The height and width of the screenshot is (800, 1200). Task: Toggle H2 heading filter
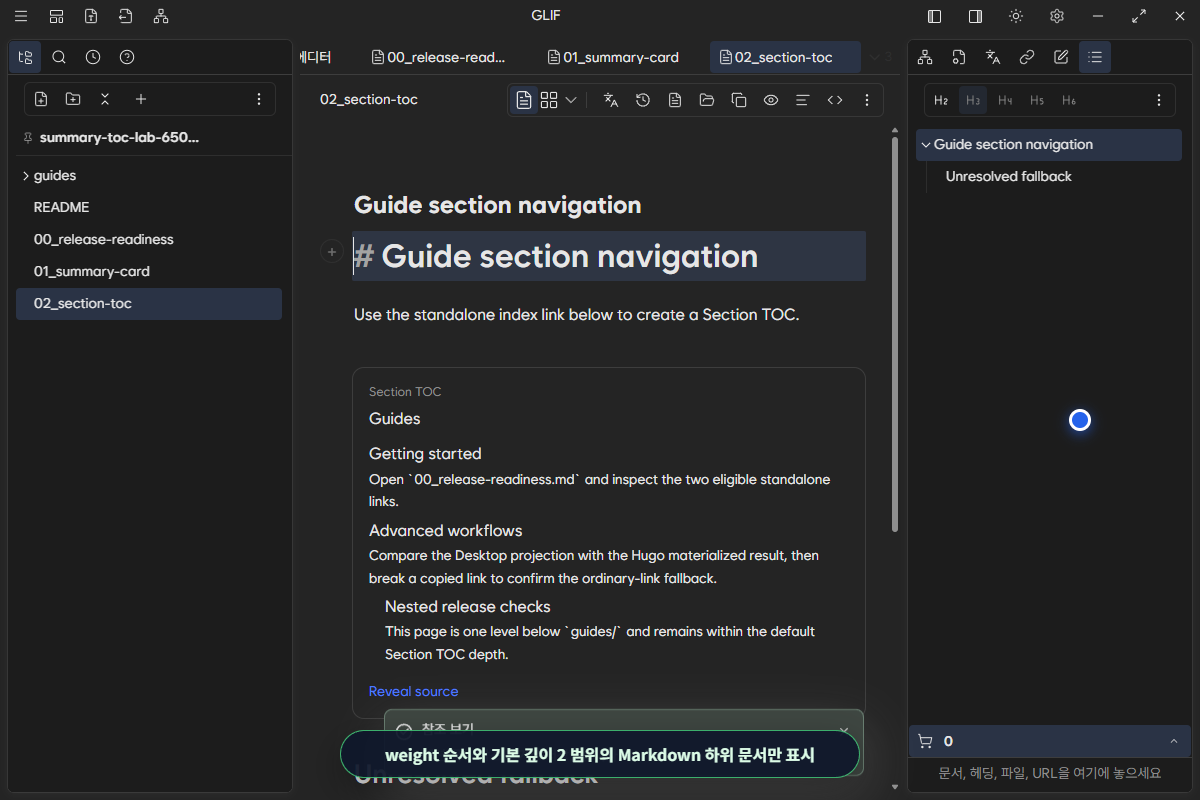coord(941,100)
